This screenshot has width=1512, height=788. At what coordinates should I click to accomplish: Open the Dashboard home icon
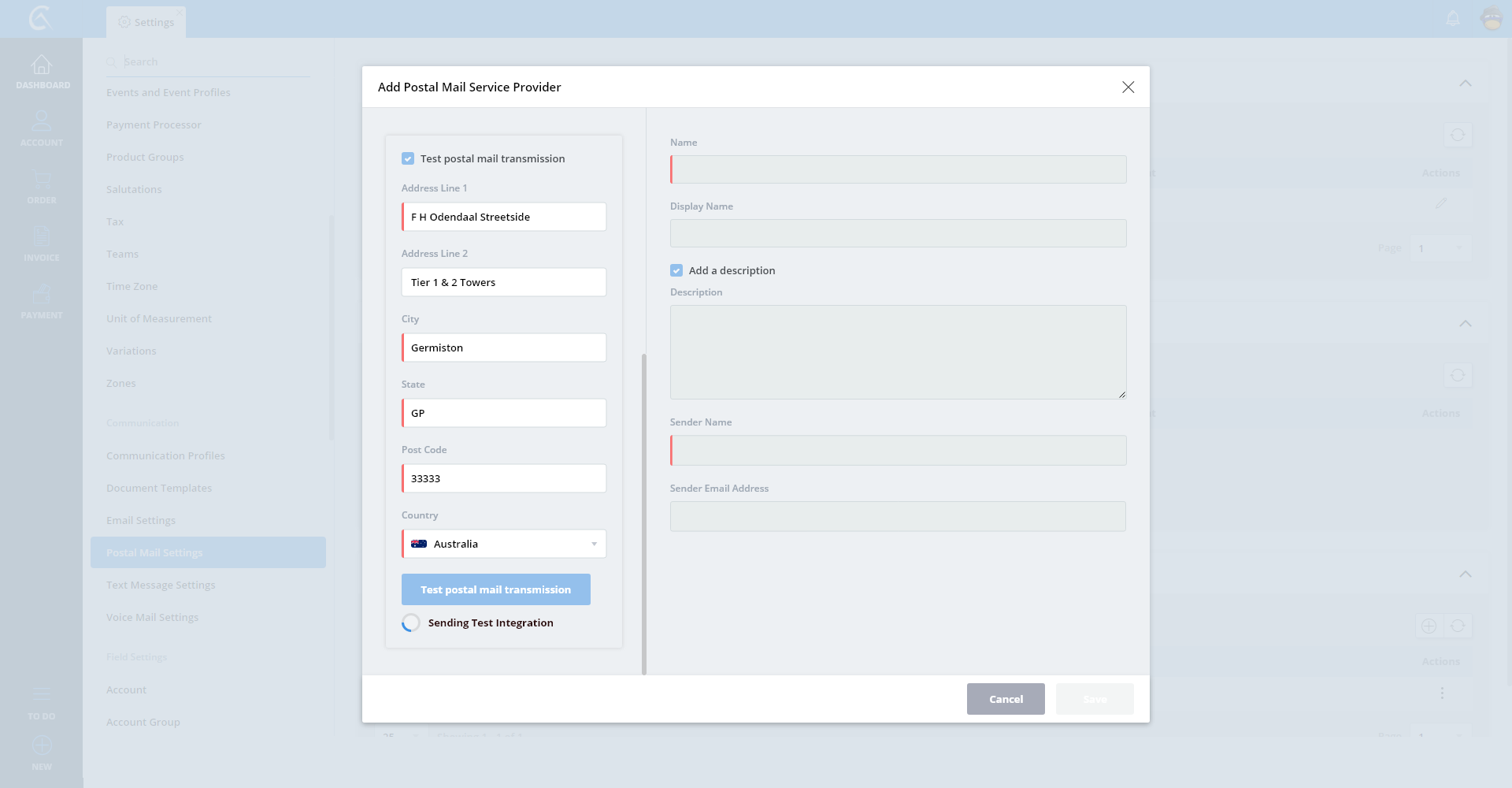pos(42,65)
